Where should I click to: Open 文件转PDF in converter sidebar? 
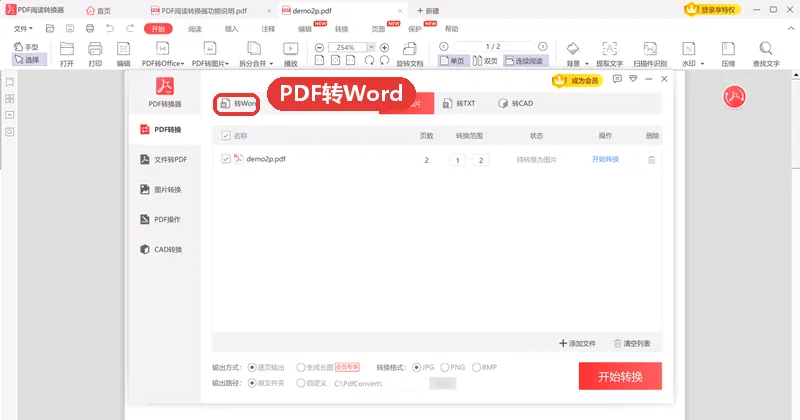(164, 160)
